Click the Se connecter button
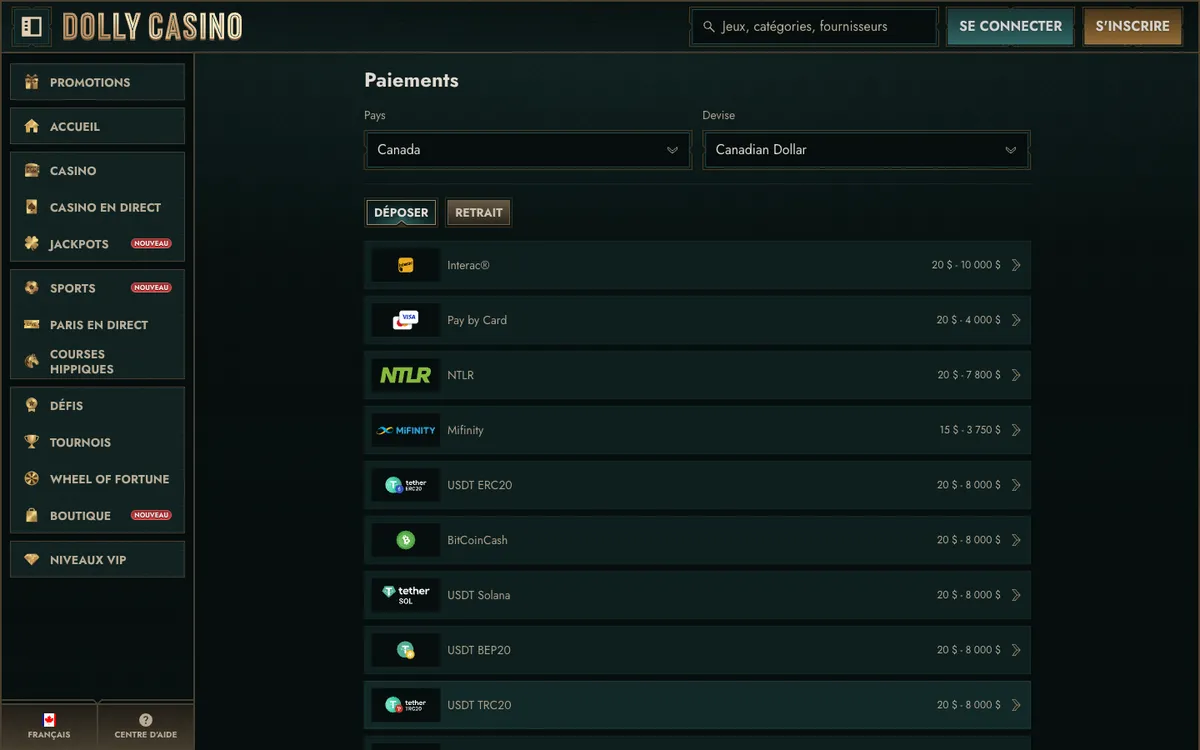Image resolution: width=1200 pixels, height=750 pixels. [x=1010, y=27]
